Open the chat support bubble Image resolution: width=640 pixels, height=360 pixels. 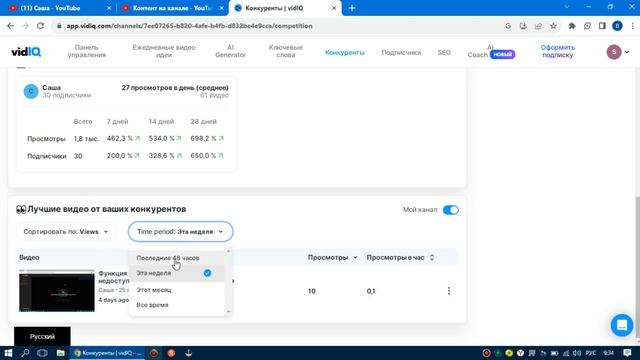tap(622, 325)
